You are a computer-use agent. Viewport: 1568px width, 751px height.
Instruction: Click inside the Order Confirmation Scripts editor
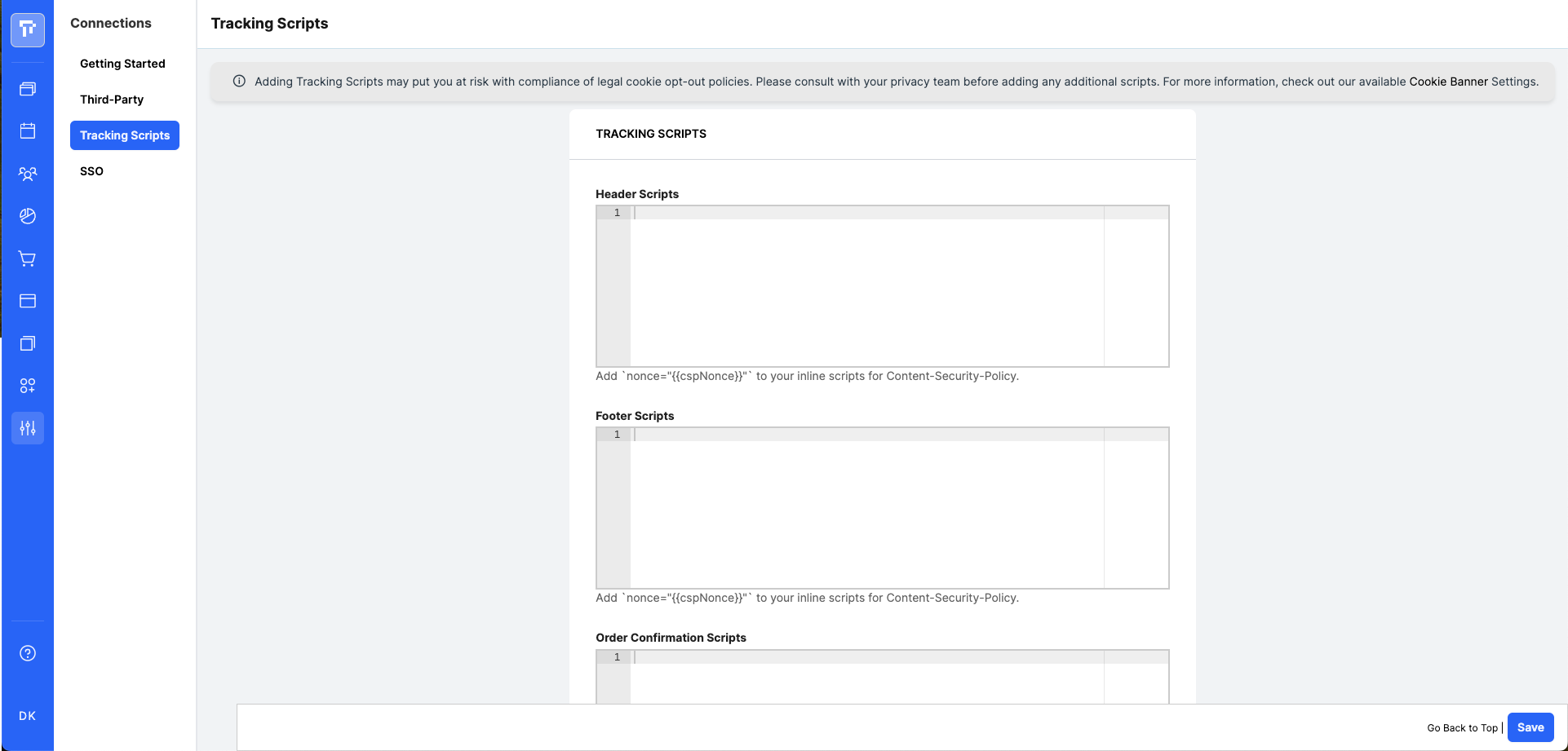(x=883, y=677)
